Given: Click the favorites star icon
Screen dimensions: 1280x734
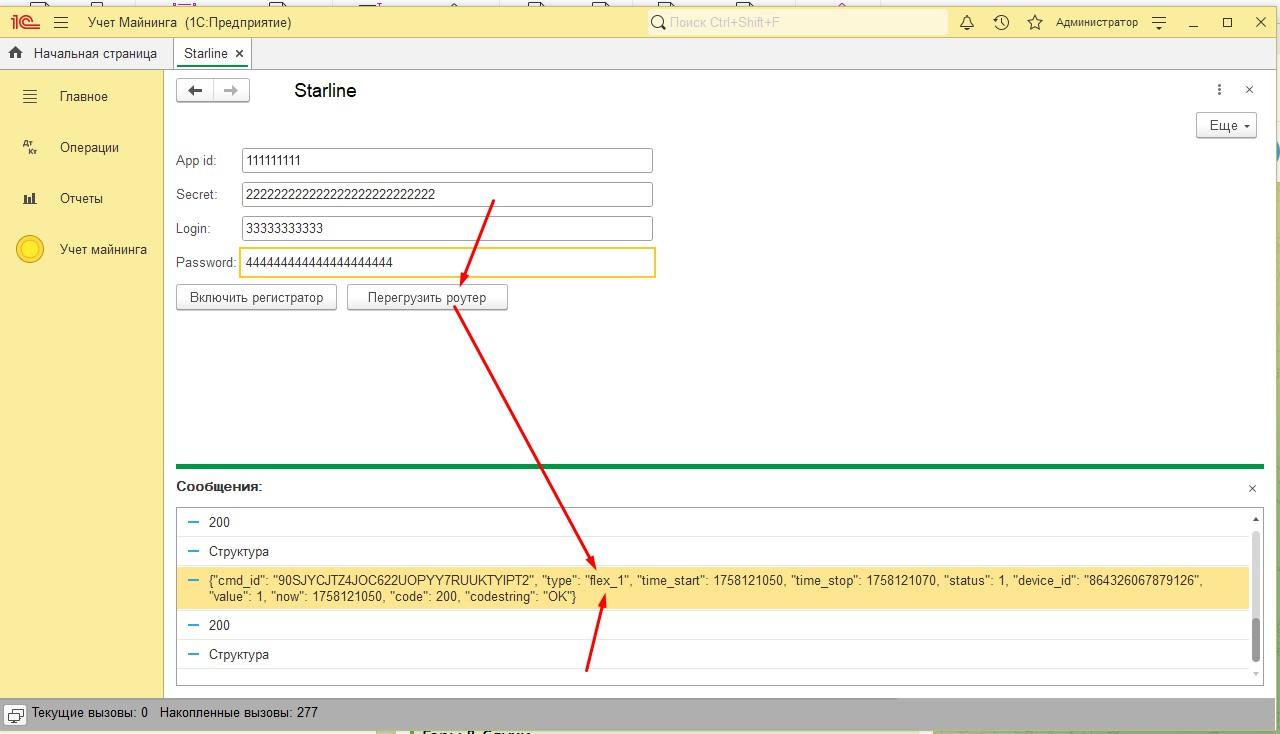Looking at the screenshot, I should 1035,22.
